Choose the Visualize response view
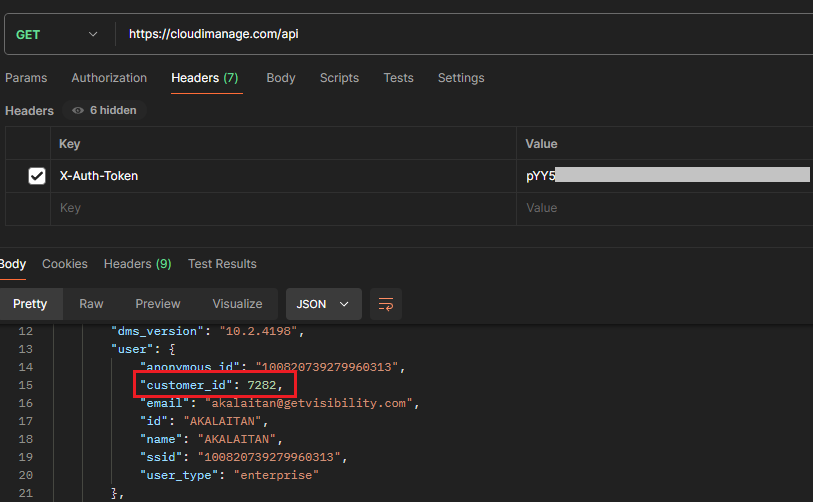Viewport: 813px width, 502px height. pyautogui.click(x=237, y=303)
